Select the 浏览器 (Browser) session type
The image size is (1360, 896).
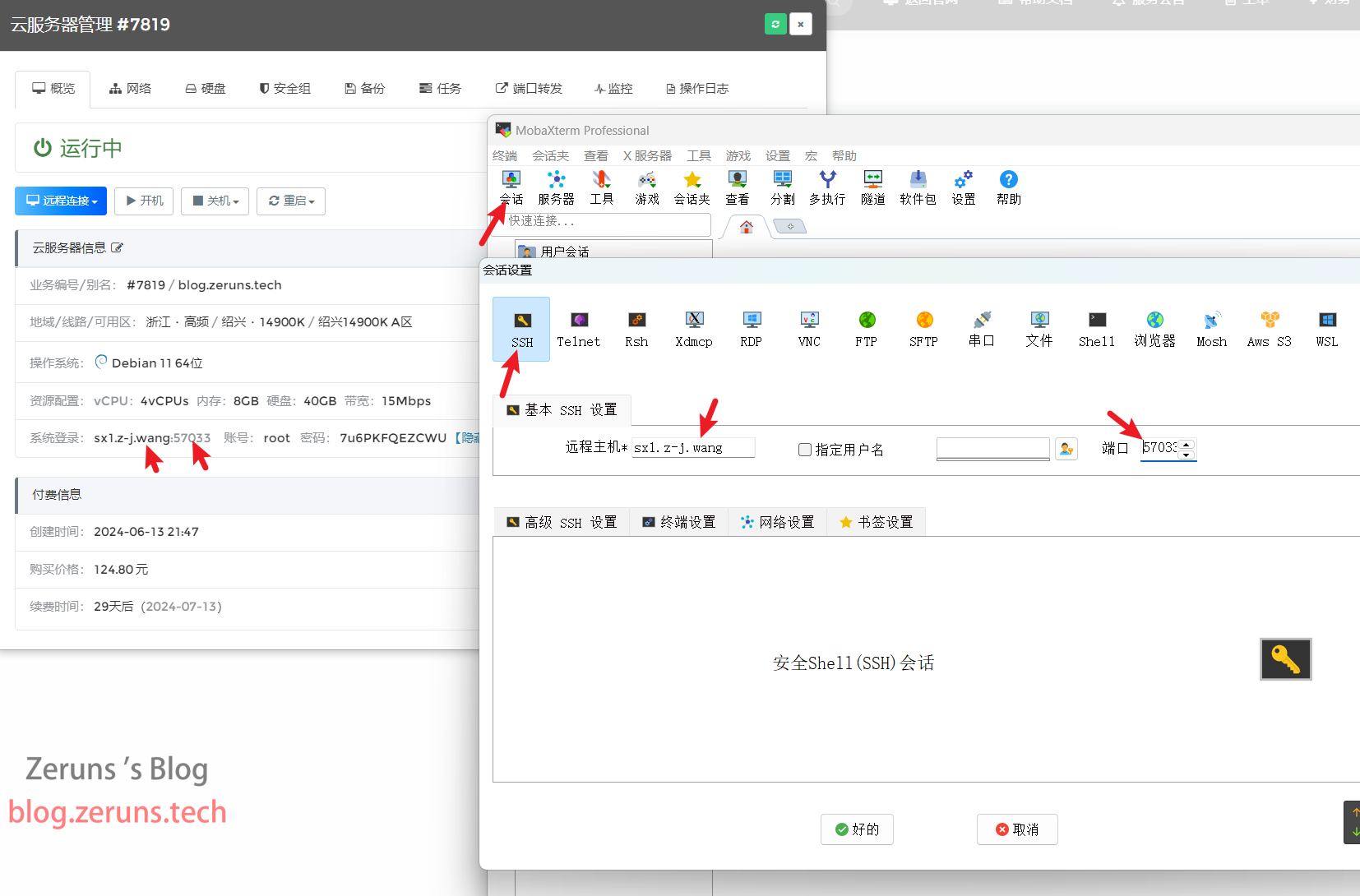coord(1155,330)
